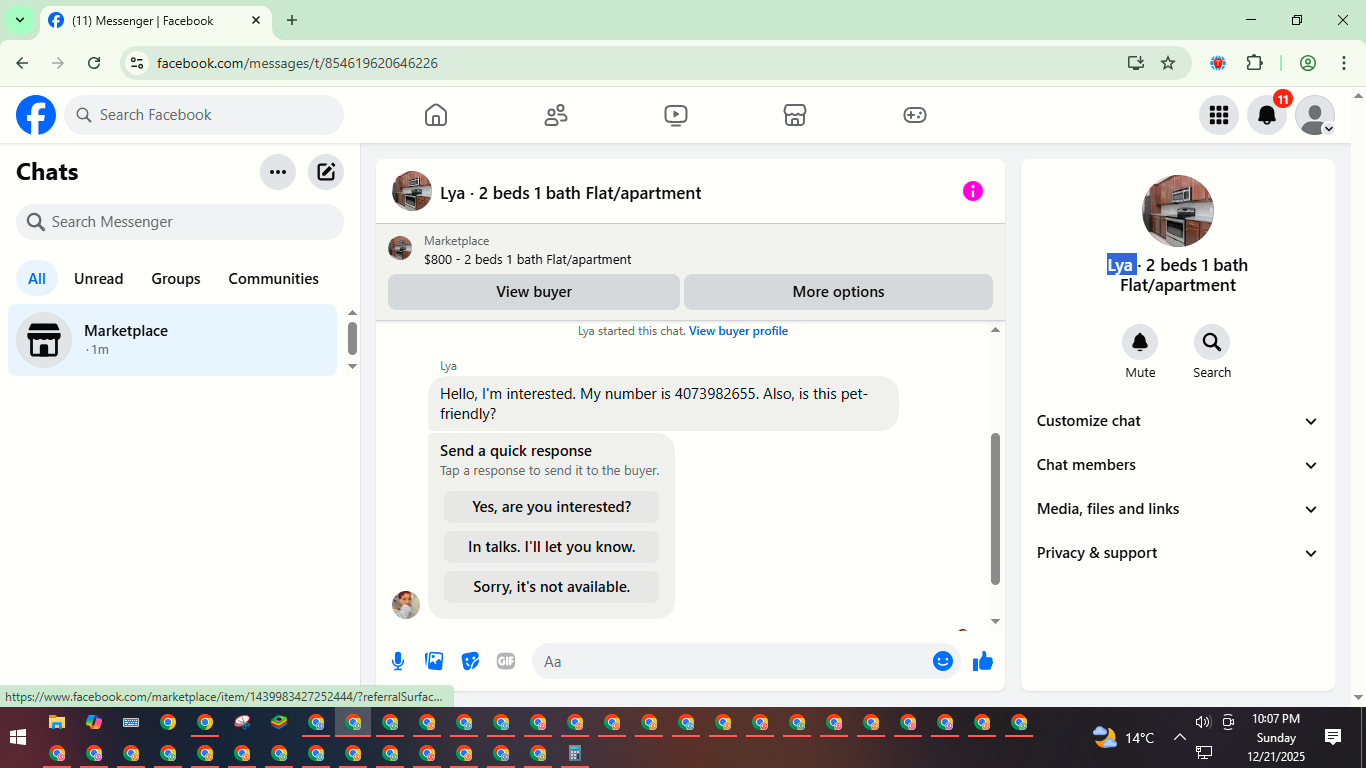Open the Marketplace chat in the list
This screenshot has width=1366, height=768.
(173, 340)
